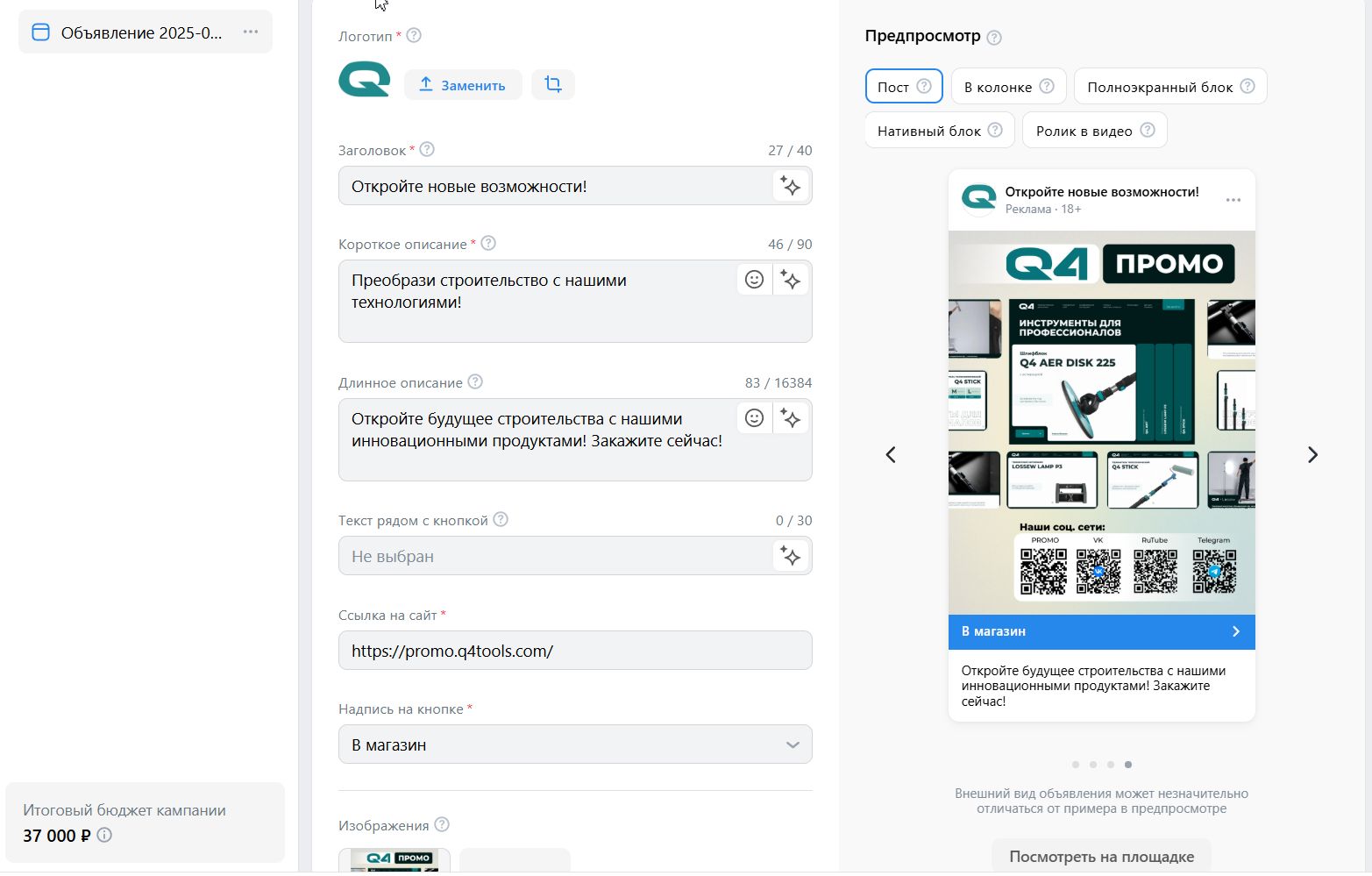The image size is (1372, 876).
Task: Show help for Короткое описание field
Action: point(488,244)
